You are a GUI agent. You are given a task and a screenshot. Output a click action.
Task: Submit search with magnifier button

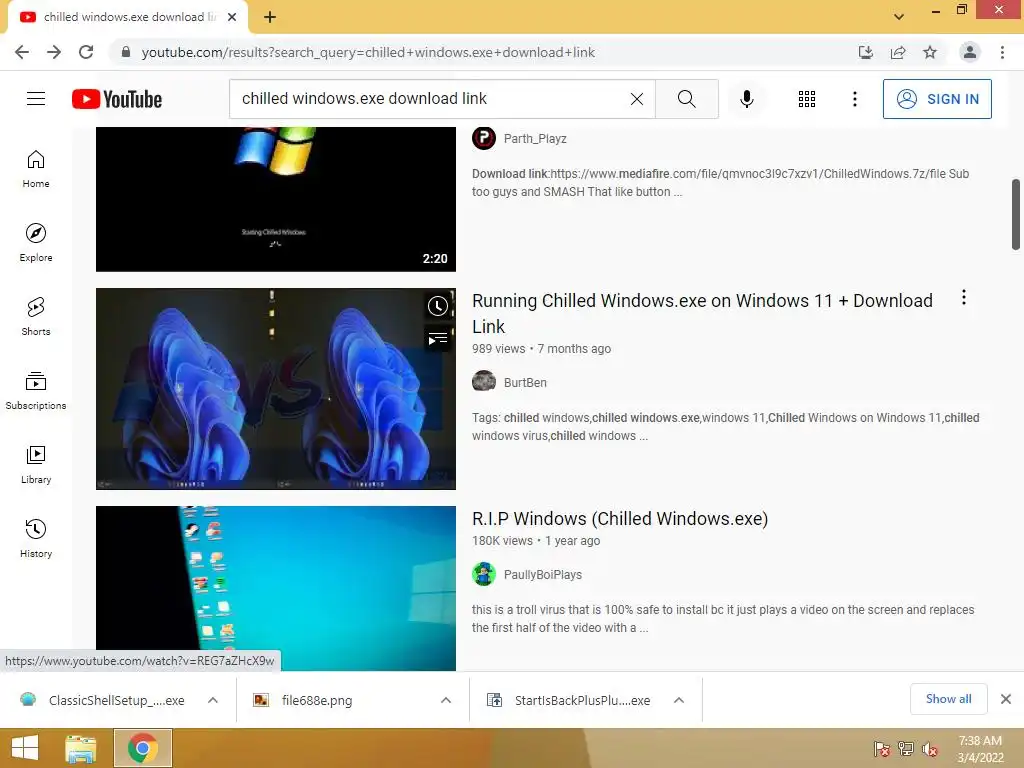point(686,99)
